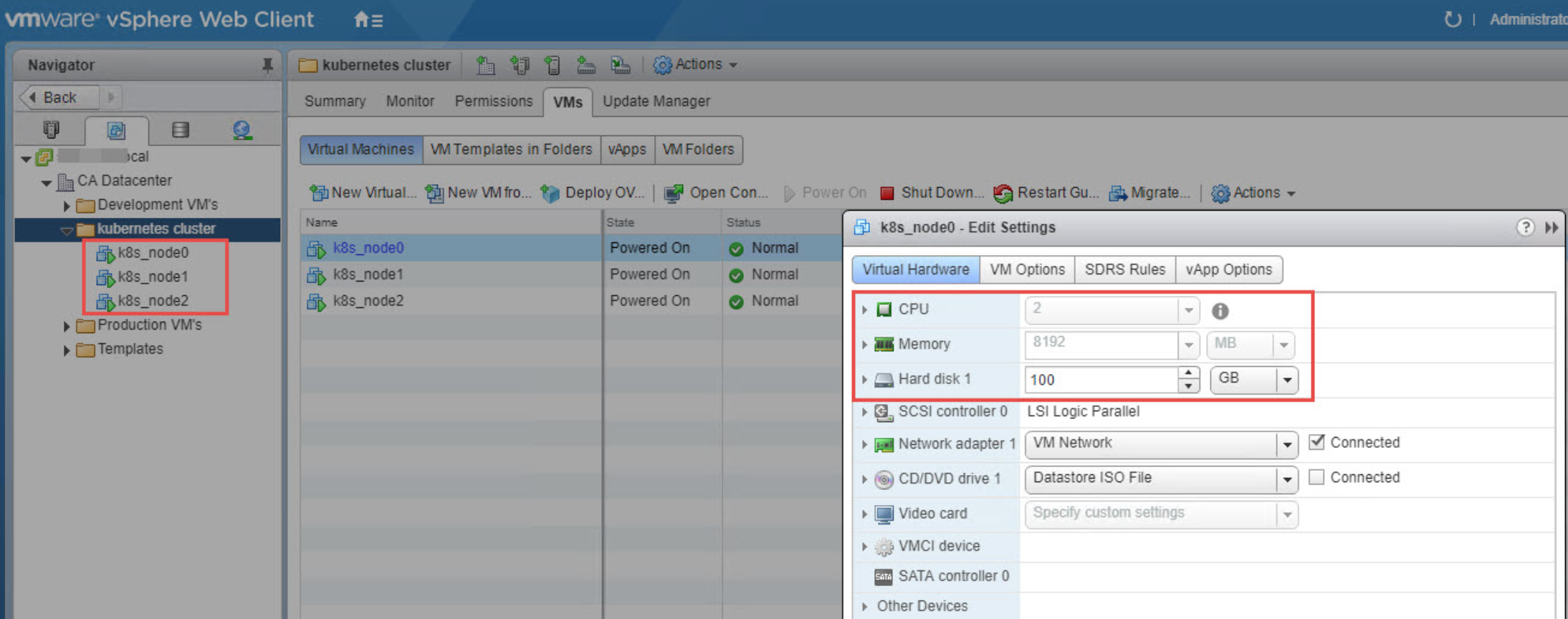
Task: Toggle Network adapter 1 Connected checkbox
Action: tap(1316, 442)
